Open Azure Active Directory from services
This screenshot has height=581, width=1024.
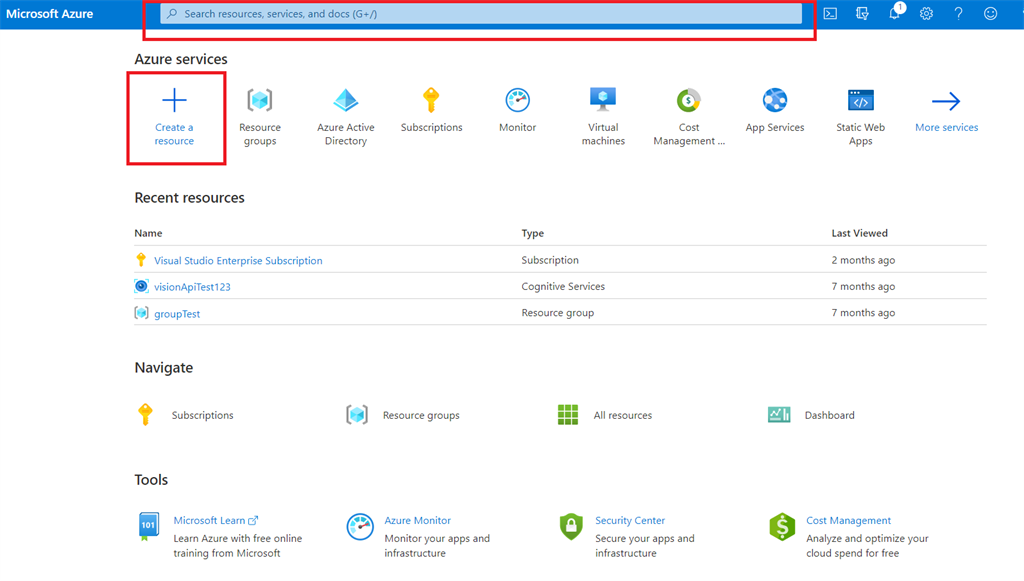tap(346, 100)
